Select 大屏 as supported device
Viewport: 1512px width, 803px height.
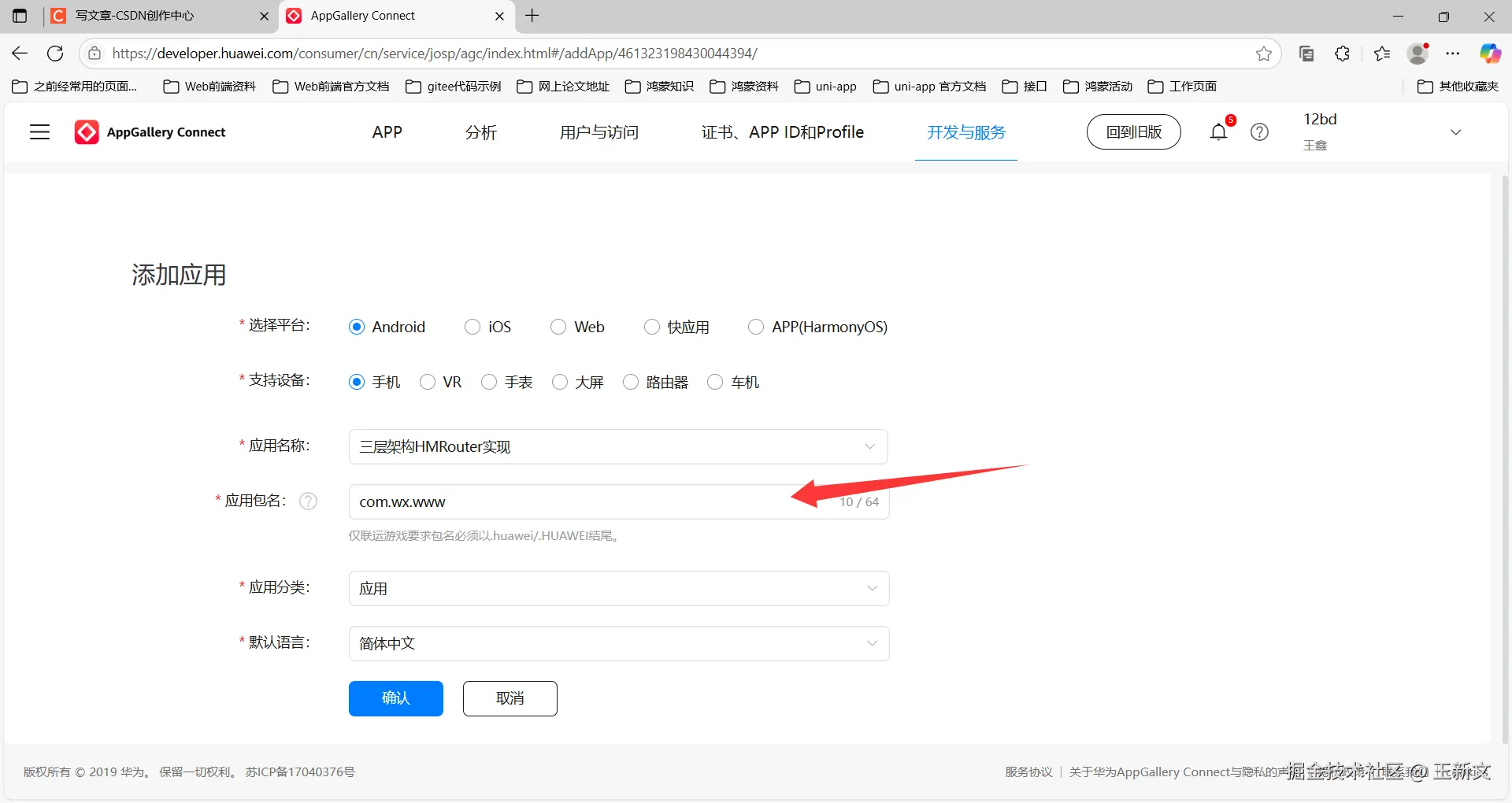pos(560,382)
